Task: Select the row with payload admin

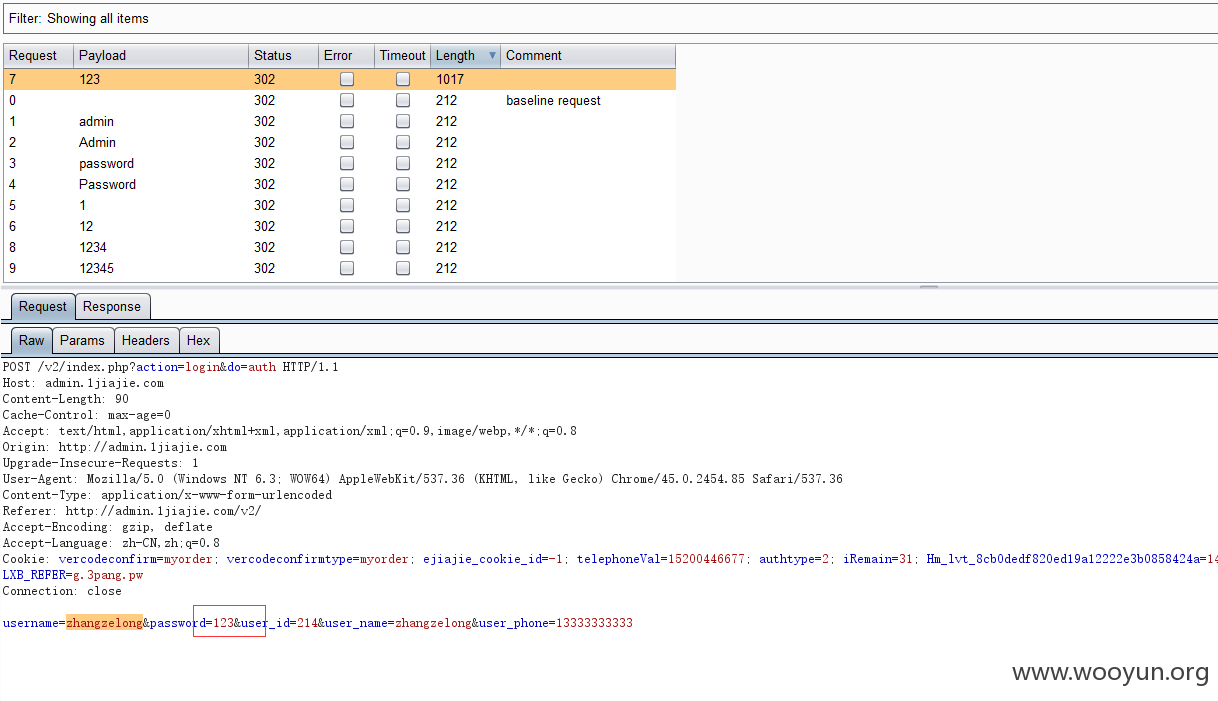Action: (x=340, y=121)
